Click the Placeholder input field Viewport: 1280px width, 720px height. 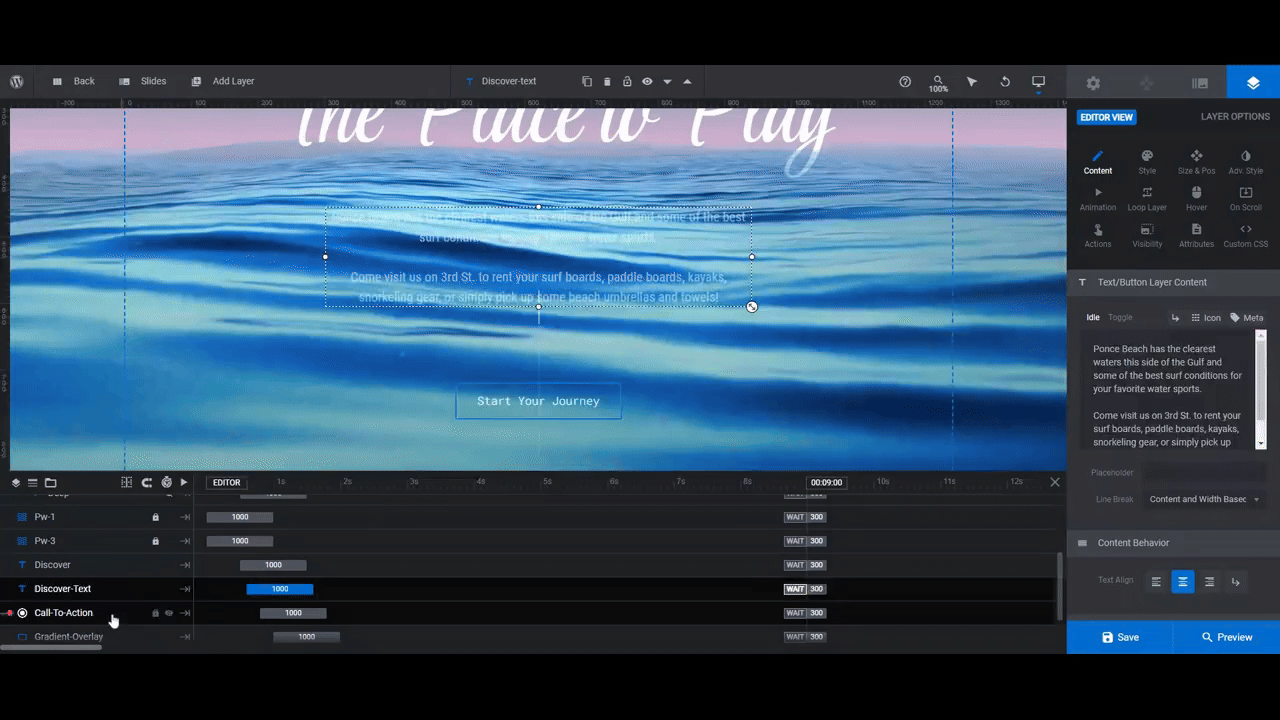point(1204,472)
